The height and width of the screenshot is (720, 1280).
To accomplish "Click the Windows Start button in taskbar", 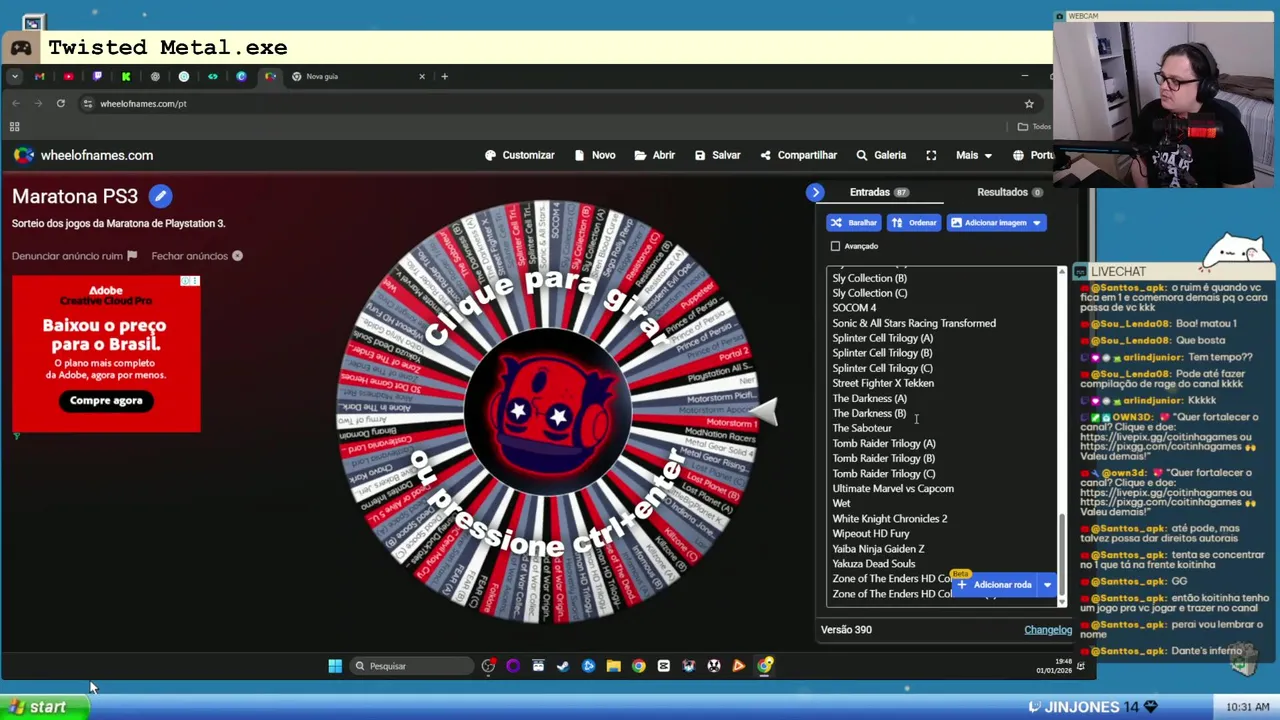I will tap(335, 666).
